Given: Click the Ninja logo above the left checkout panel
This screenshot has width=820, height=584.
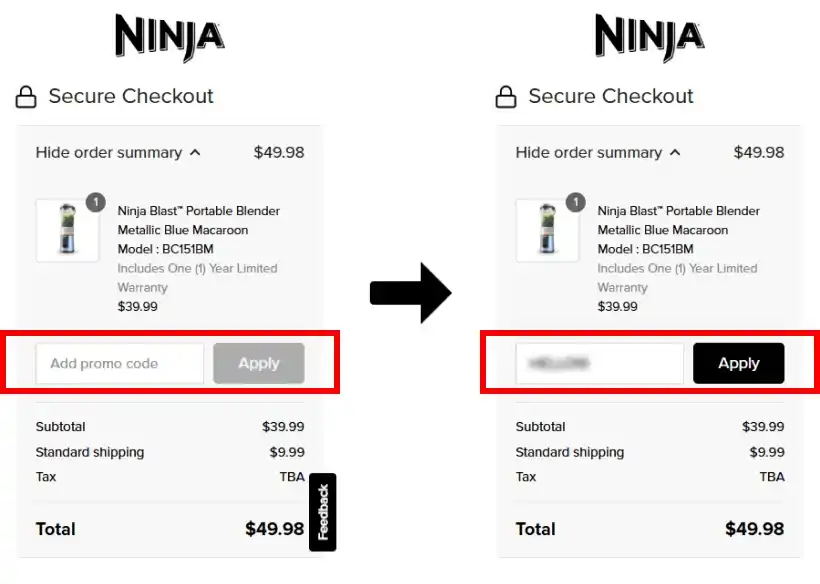Looking at the screenshot, I should point(169,39).
